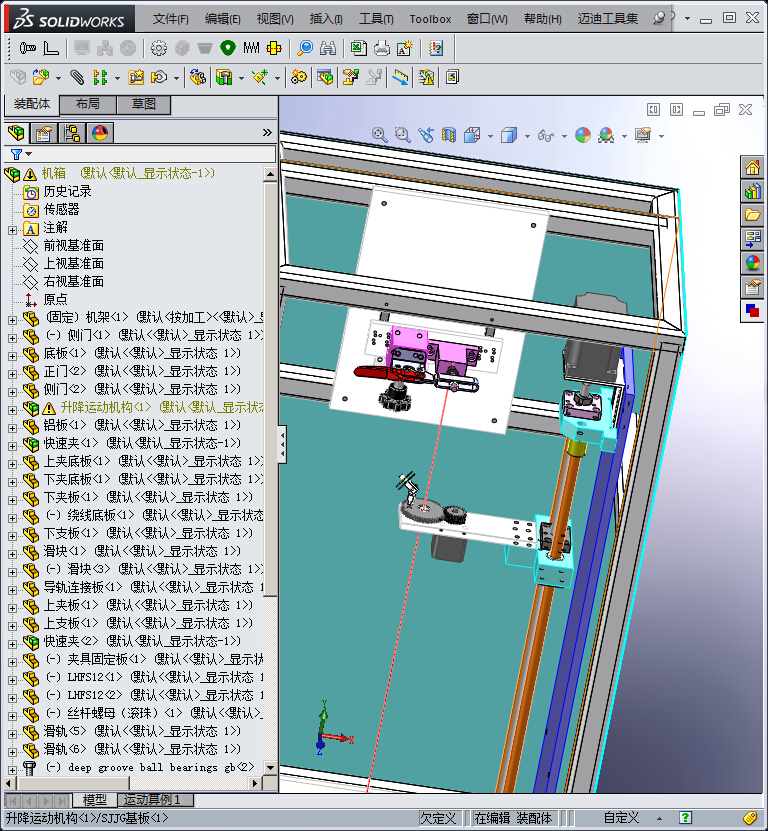This screenshot has width=768, height=831.
Task: Open the Home task pane icon
Action: 752,168
